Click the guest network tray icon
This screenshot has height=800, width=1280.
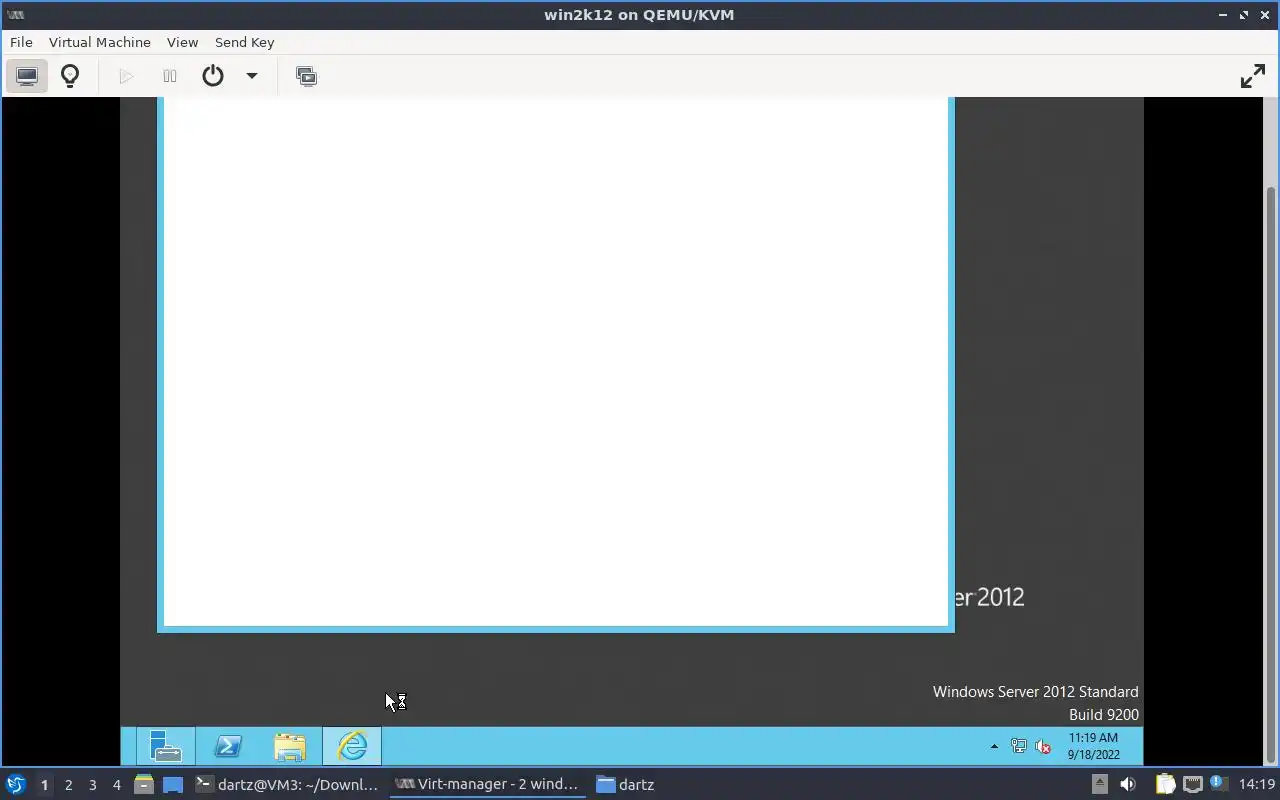(x=1019, y=746)
